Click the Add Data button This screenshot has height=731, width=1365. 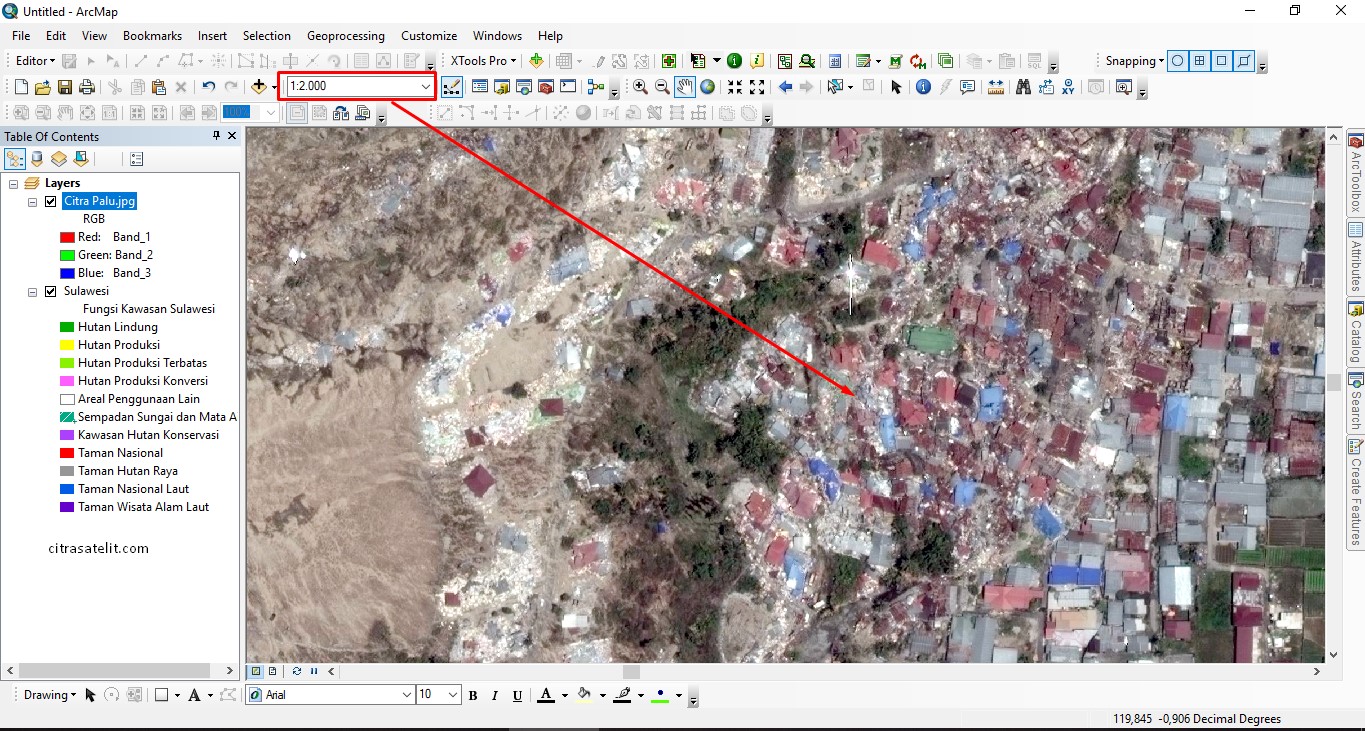(x=259, y=87)
